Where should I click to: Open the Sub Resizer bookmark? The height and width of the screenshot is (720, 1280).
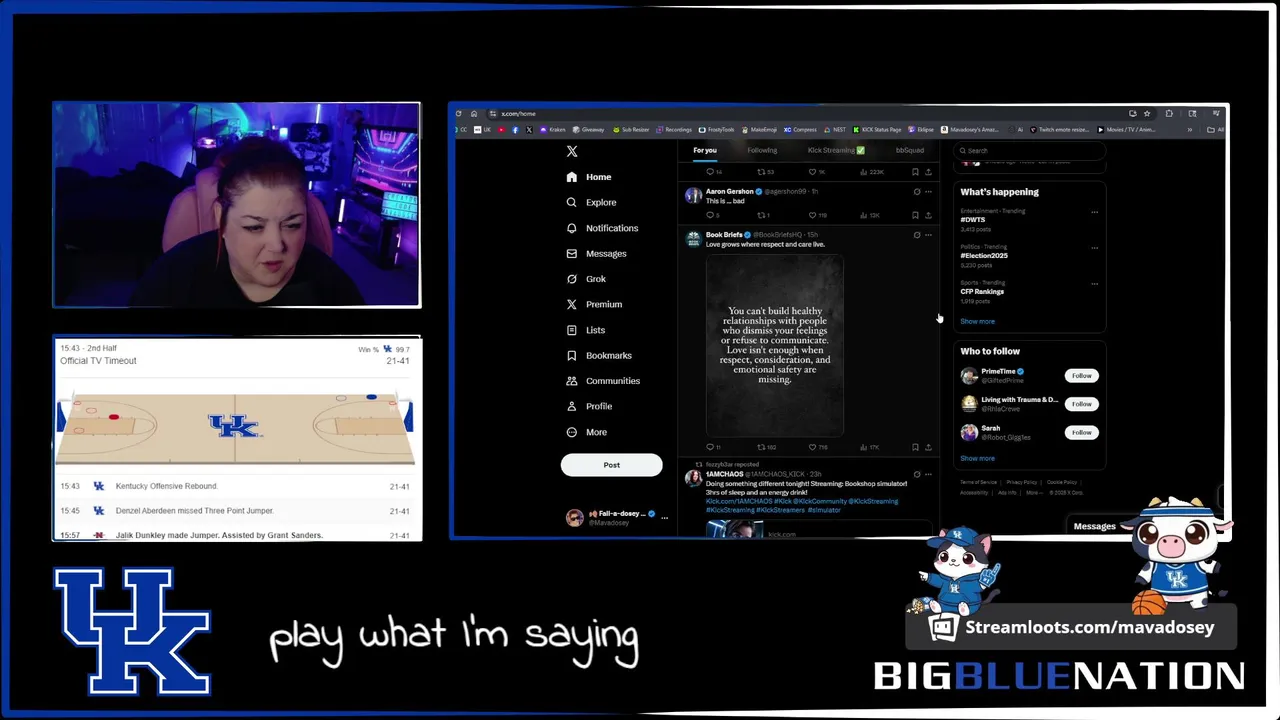[x=631, y=129]
